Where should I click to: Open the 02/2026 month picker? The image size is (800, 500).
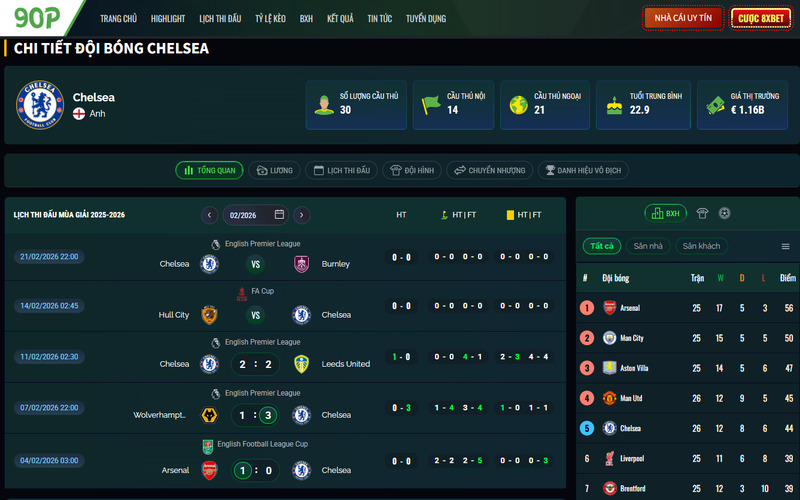click(x=256, y=215)
